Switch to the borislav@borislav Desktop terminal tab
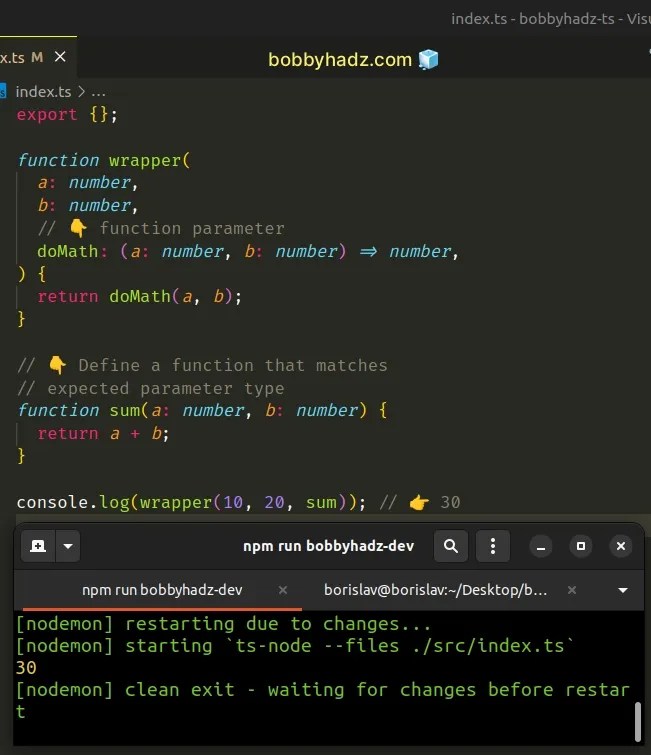The image size is (651, 755). tap(435, 590)
